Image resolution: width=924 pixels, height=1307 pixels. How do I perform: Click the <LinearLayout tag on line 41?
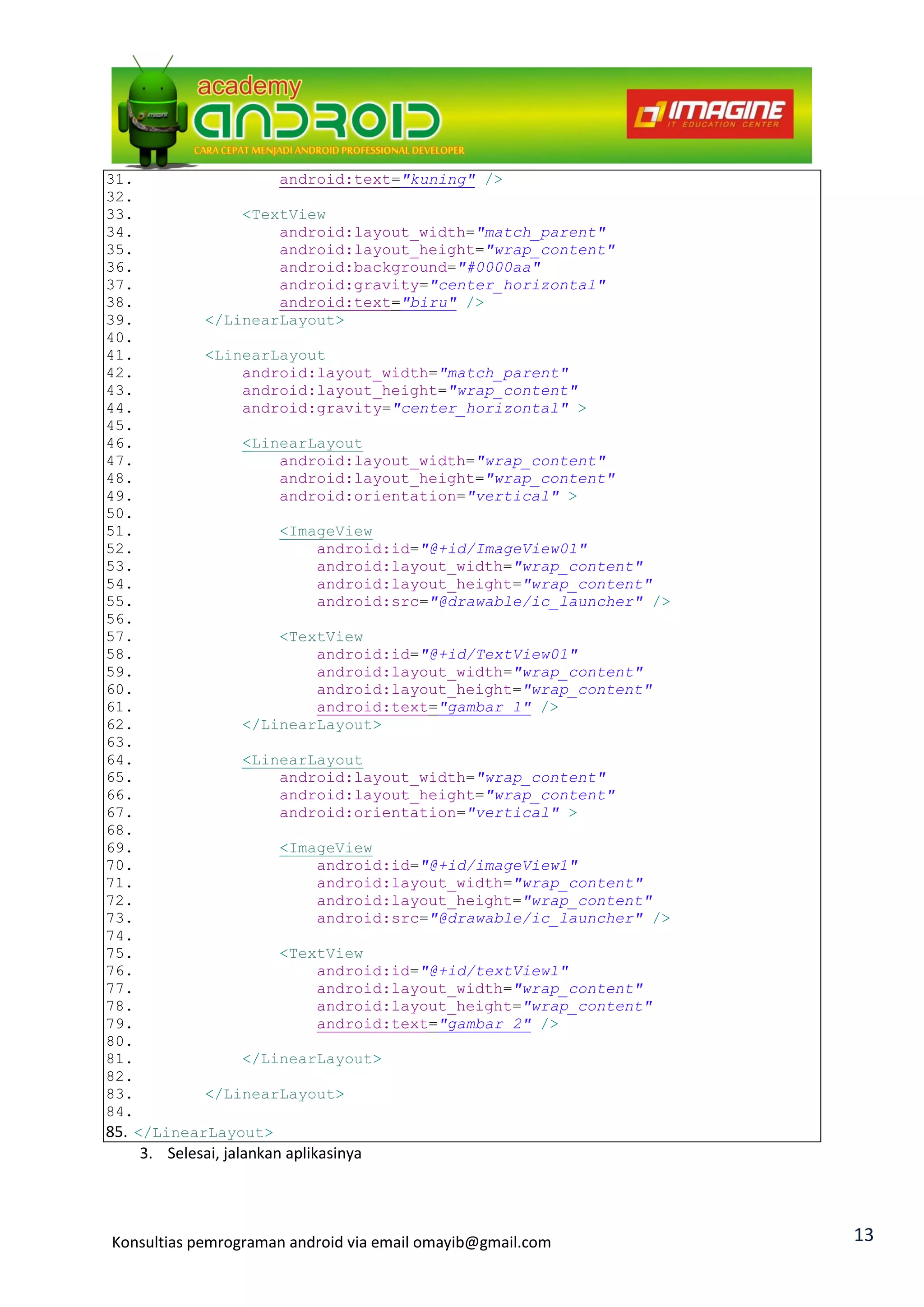coord(265,356)
